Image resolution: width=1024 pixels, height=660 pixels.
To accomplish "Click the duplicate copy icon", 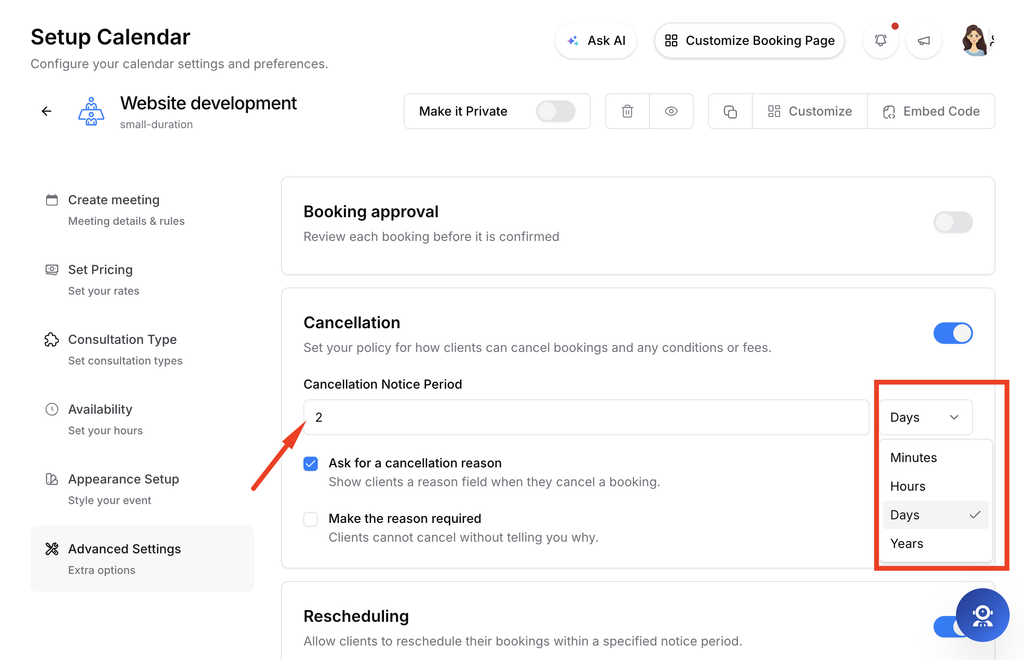I will [730, 112].
